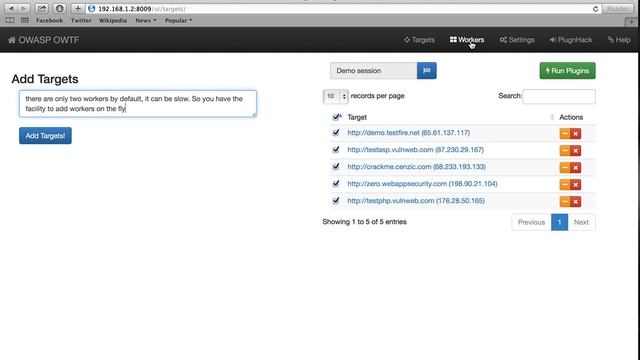
Task: Remove zero.webappsecurity.com with orange minus button
Action: [x=564, y=184]
